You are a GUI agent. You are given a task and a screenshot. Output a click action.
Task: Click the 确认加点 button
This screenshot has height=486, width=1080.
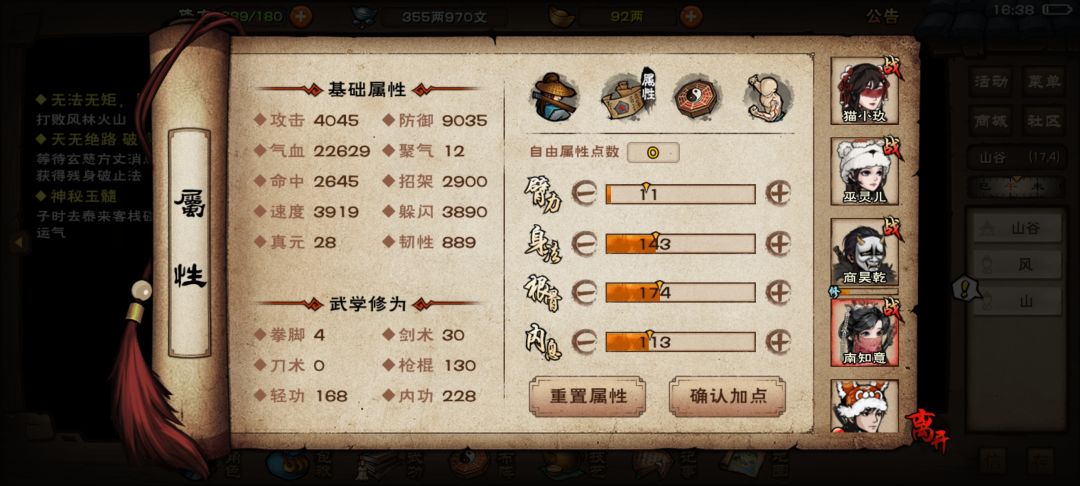[727, 397]
